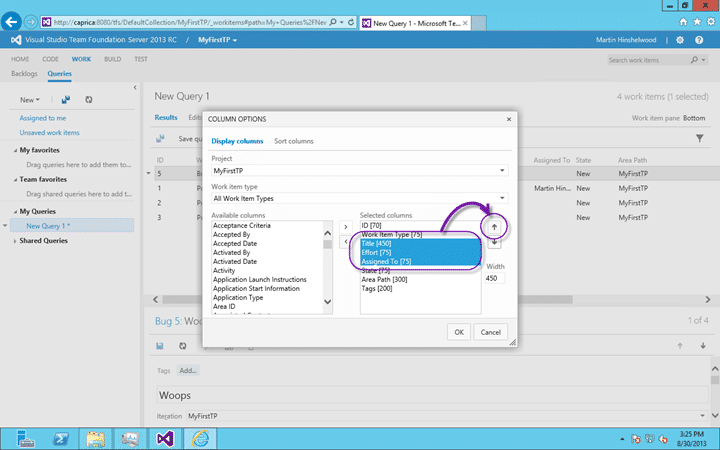Image resolution: width=720 pixels, height=450 pixels.
Task: Select Area Path [300] in Selected columns
Action: click(421, 280)
